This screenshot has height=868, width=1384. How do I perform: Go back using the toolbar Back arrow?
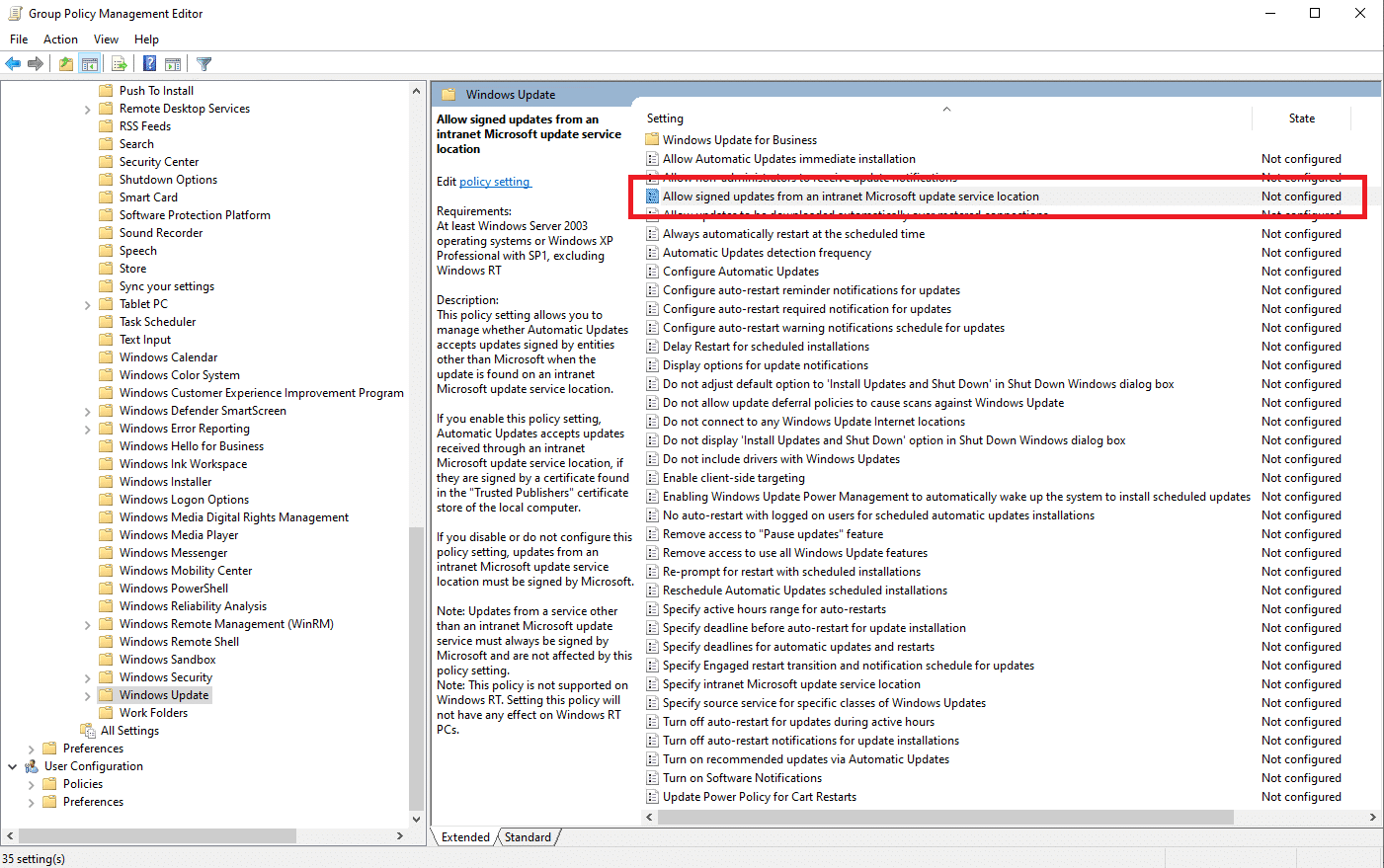pos(13,64)
